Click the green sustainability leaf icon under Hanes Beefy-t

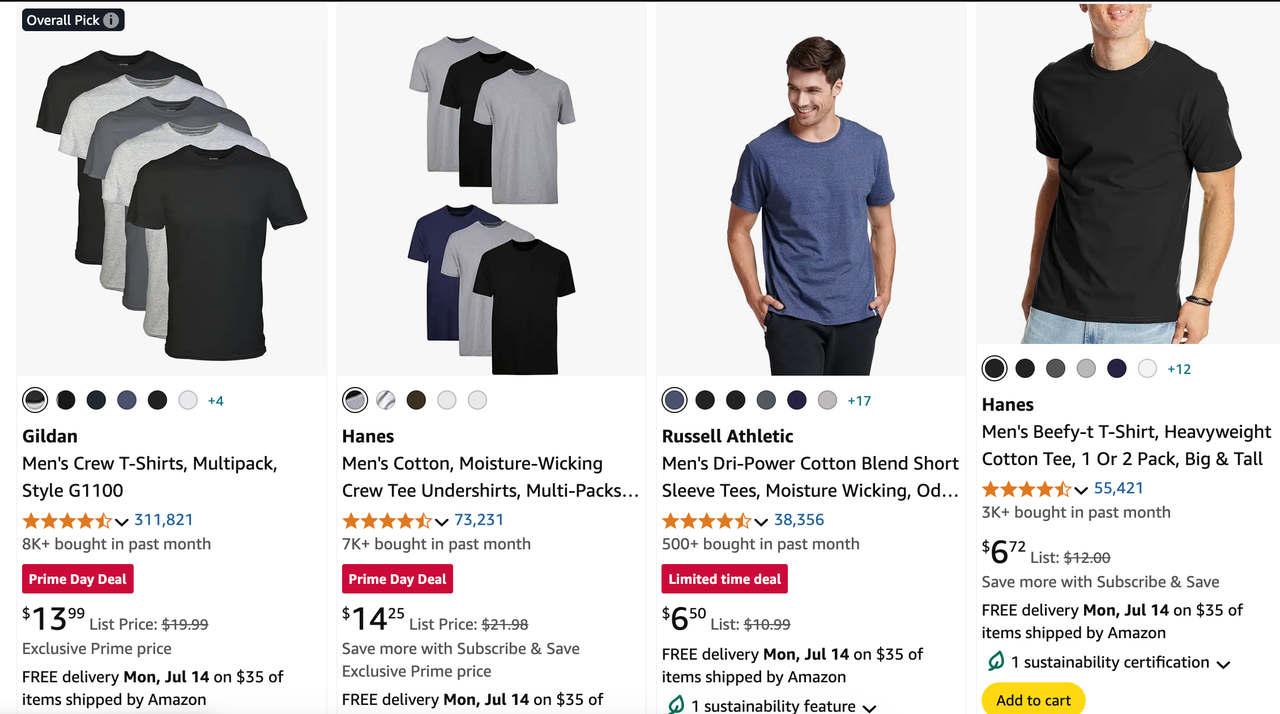pyautogui.click(x=996, y=662)
